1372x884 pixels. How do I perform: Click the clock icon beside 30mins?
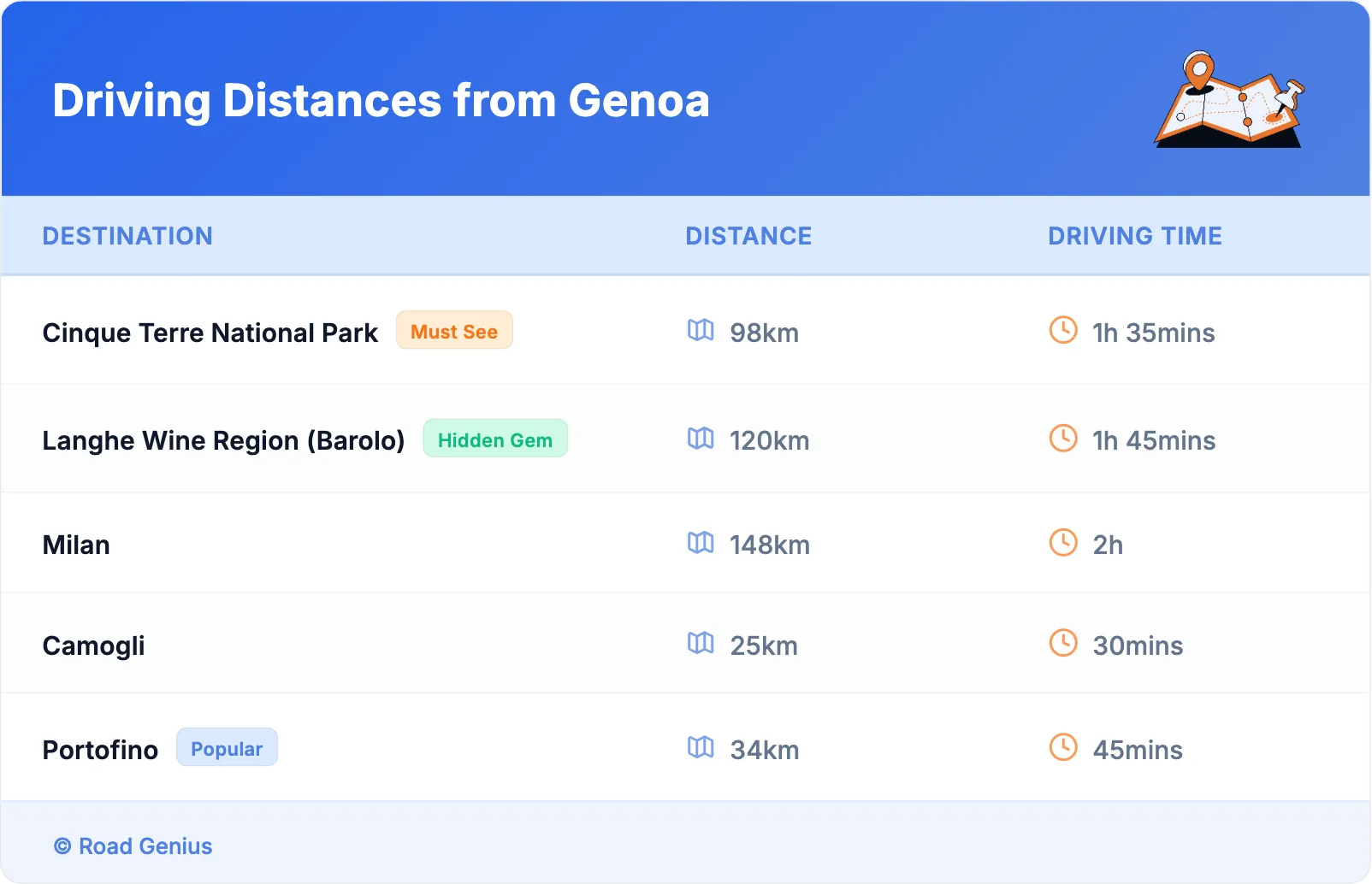(x=1063, y=643)
